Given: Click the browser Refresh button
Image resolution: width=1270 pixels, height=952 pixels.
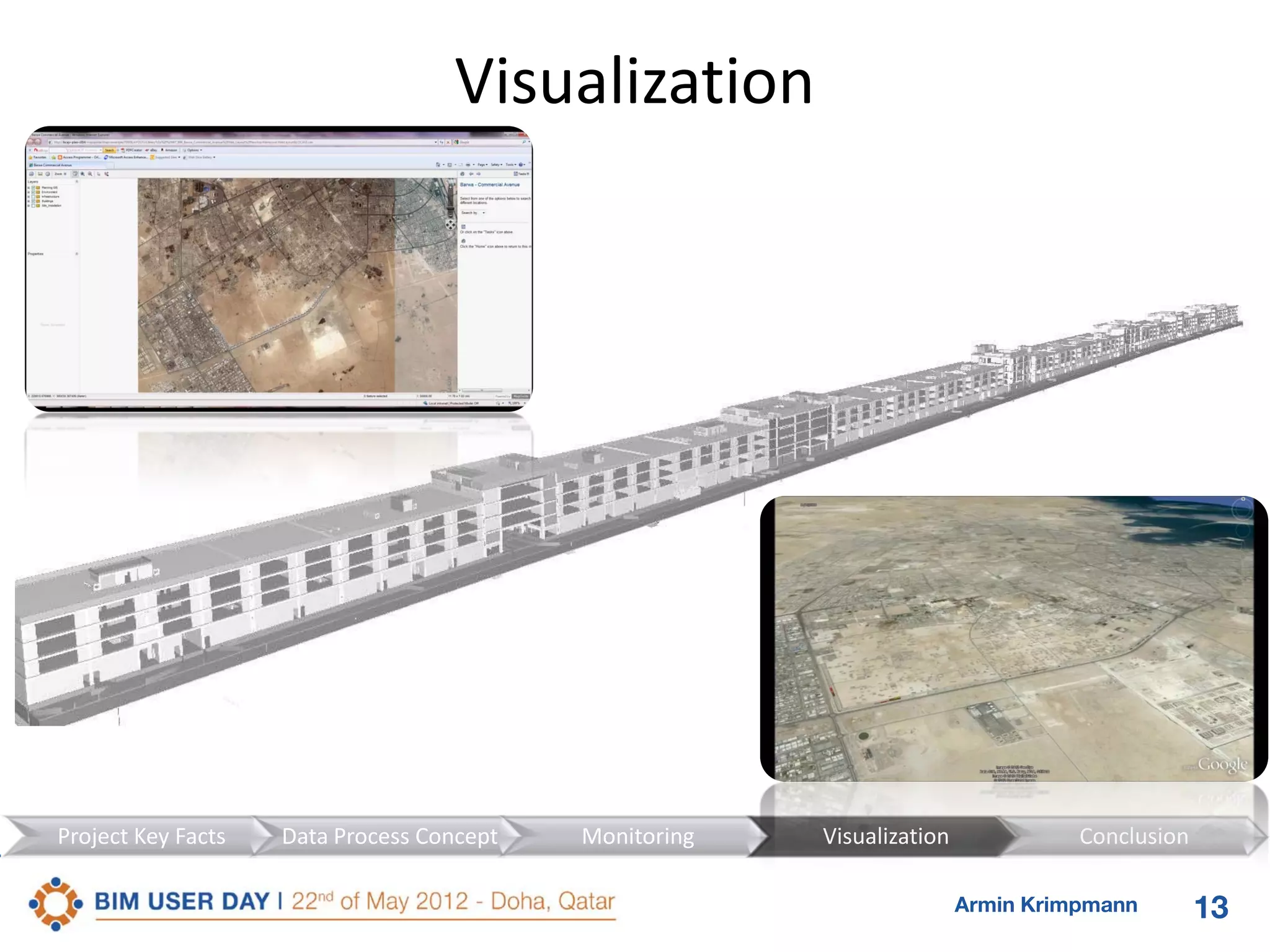Looking at the screenshot, I should [x=442, y=142].
